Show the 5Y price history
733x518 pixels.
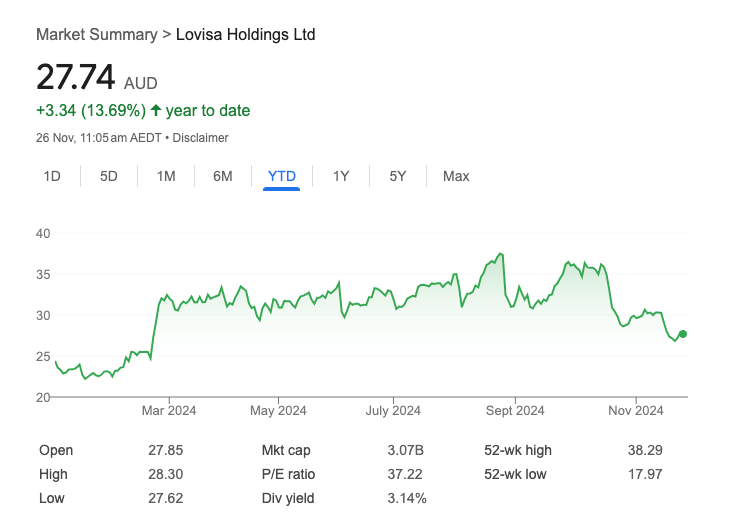pyautogui.click(x=398, y=176)
